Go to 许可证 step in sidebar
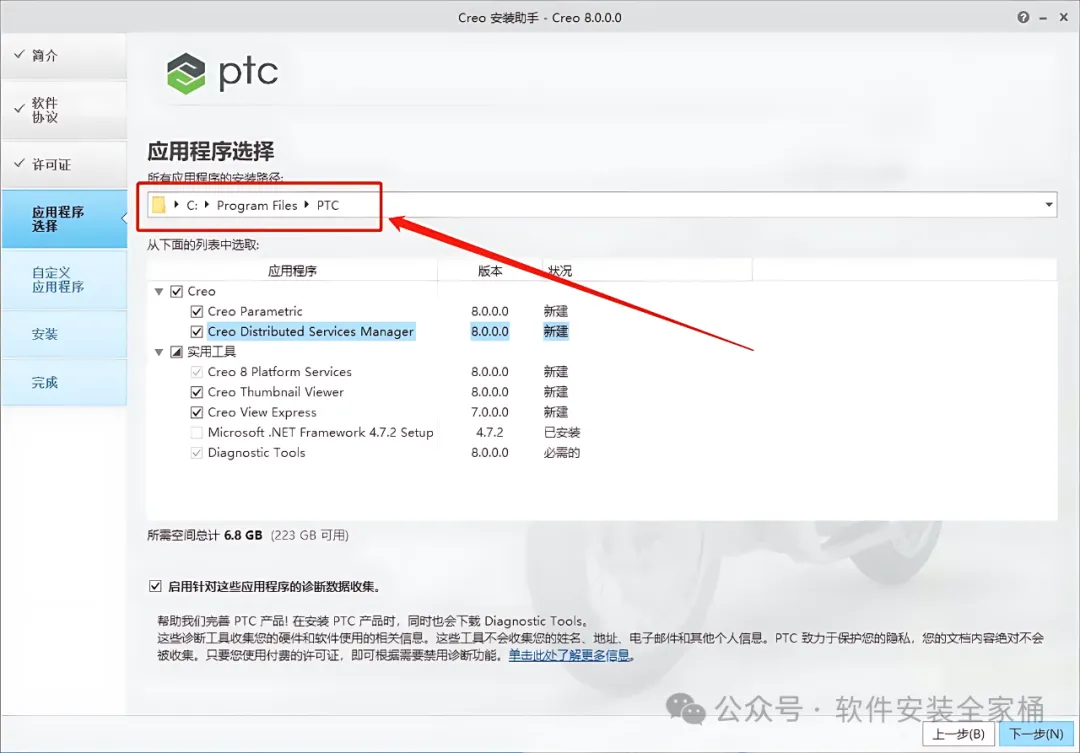Viewport: 1080px width, 753px height. [64, 164]
